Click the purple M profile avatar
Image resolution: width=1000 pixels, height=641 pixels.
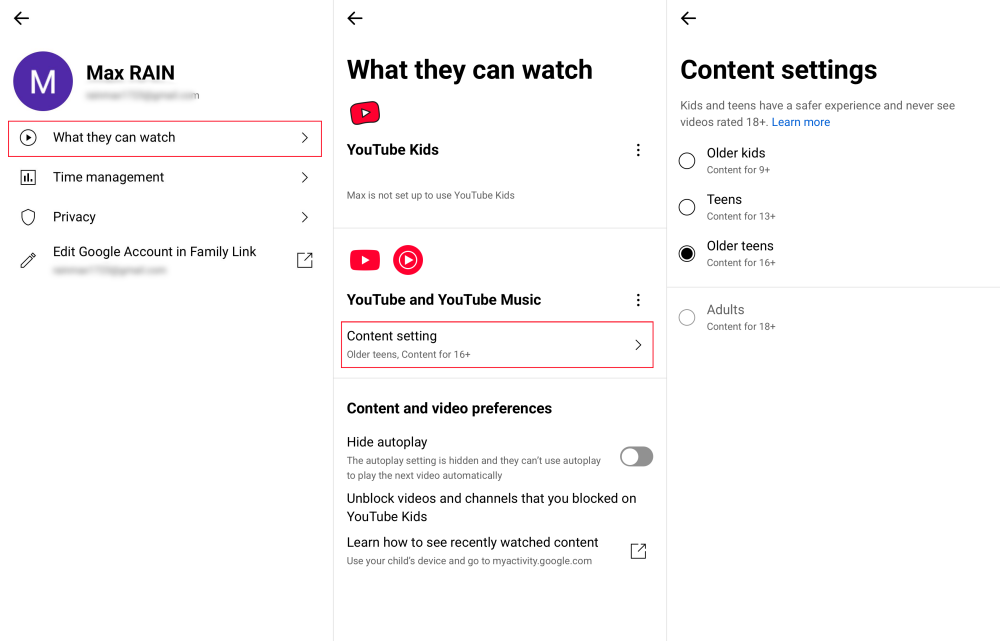point(43,81)
